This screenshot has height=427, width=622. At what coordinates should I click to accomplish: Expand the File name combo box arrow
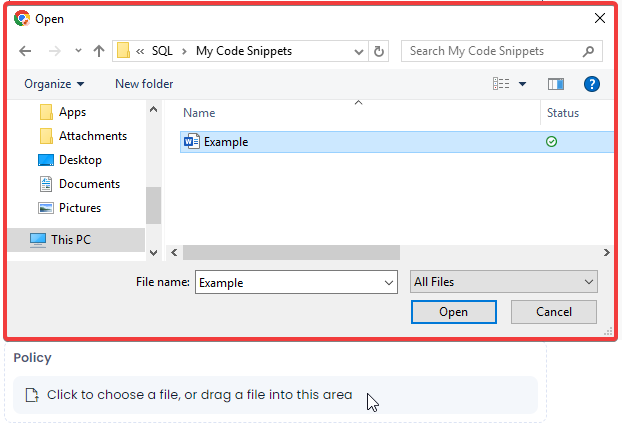point(389,283)
